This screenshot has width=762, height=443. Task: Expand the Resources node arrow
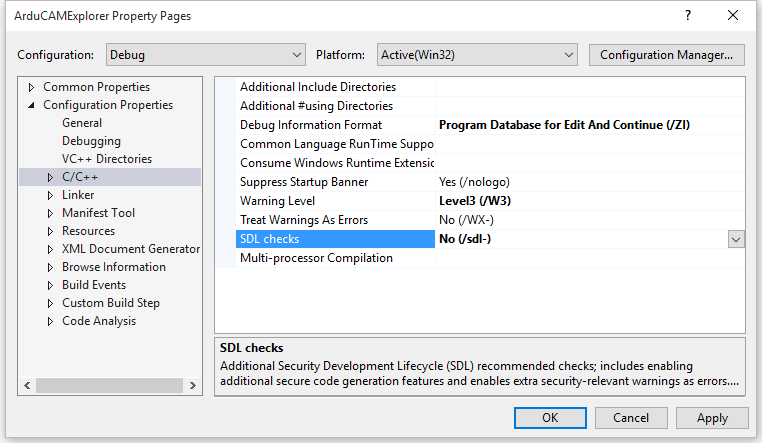click(50, 231)
